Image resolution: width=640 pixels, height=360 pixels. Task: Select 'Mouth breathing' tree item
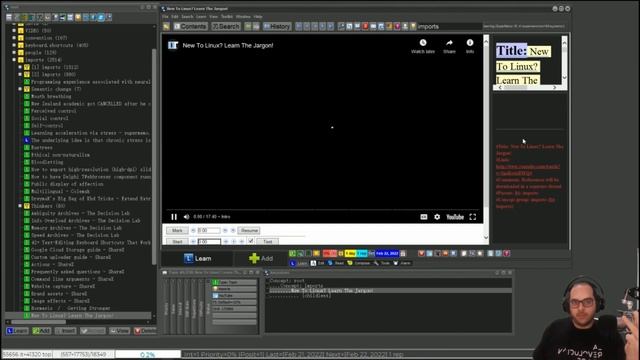[51, 97]
